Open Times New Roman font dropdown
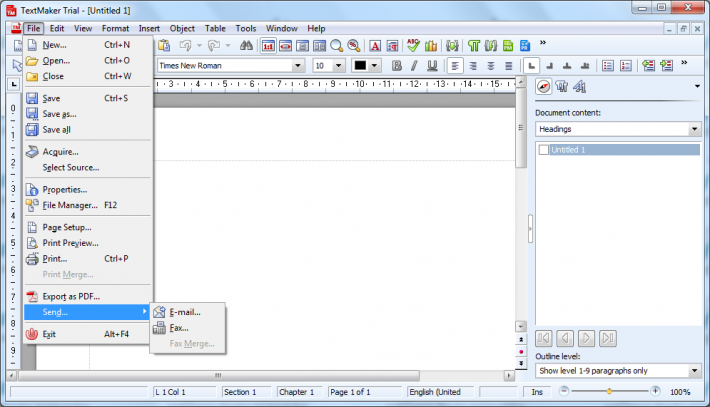The image size is (710, 407). tap(297, 66)
